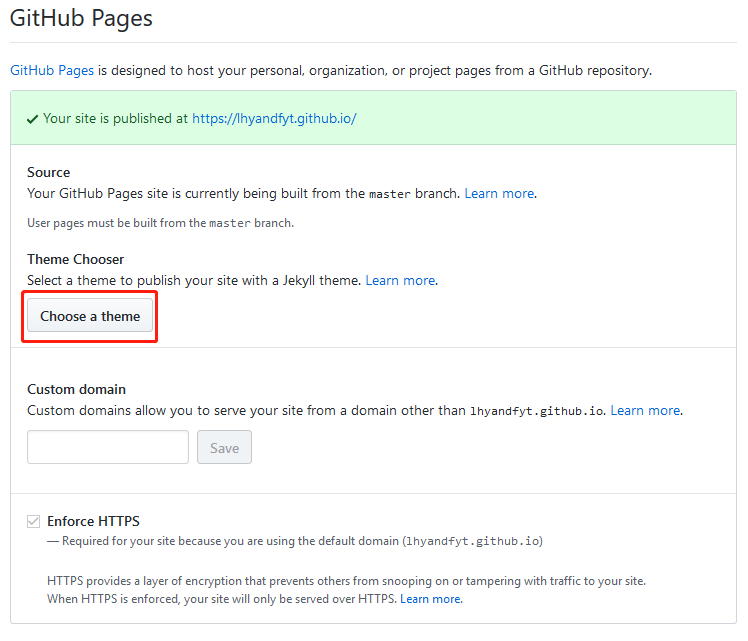The image size is (748, 641).
Task: Click 'Custom domains allow you to serve' text
Action: [x=316, y=411]
